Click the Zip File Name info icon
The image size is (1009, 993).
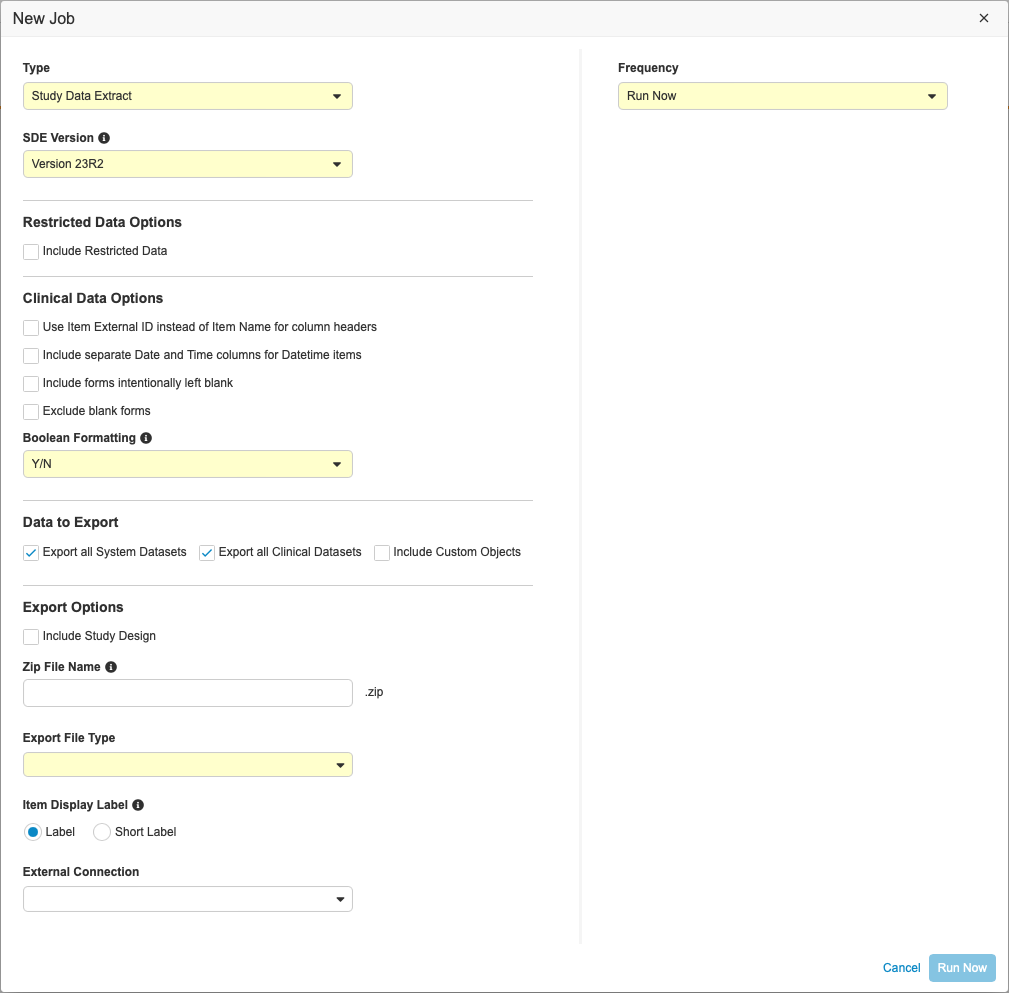111,667
